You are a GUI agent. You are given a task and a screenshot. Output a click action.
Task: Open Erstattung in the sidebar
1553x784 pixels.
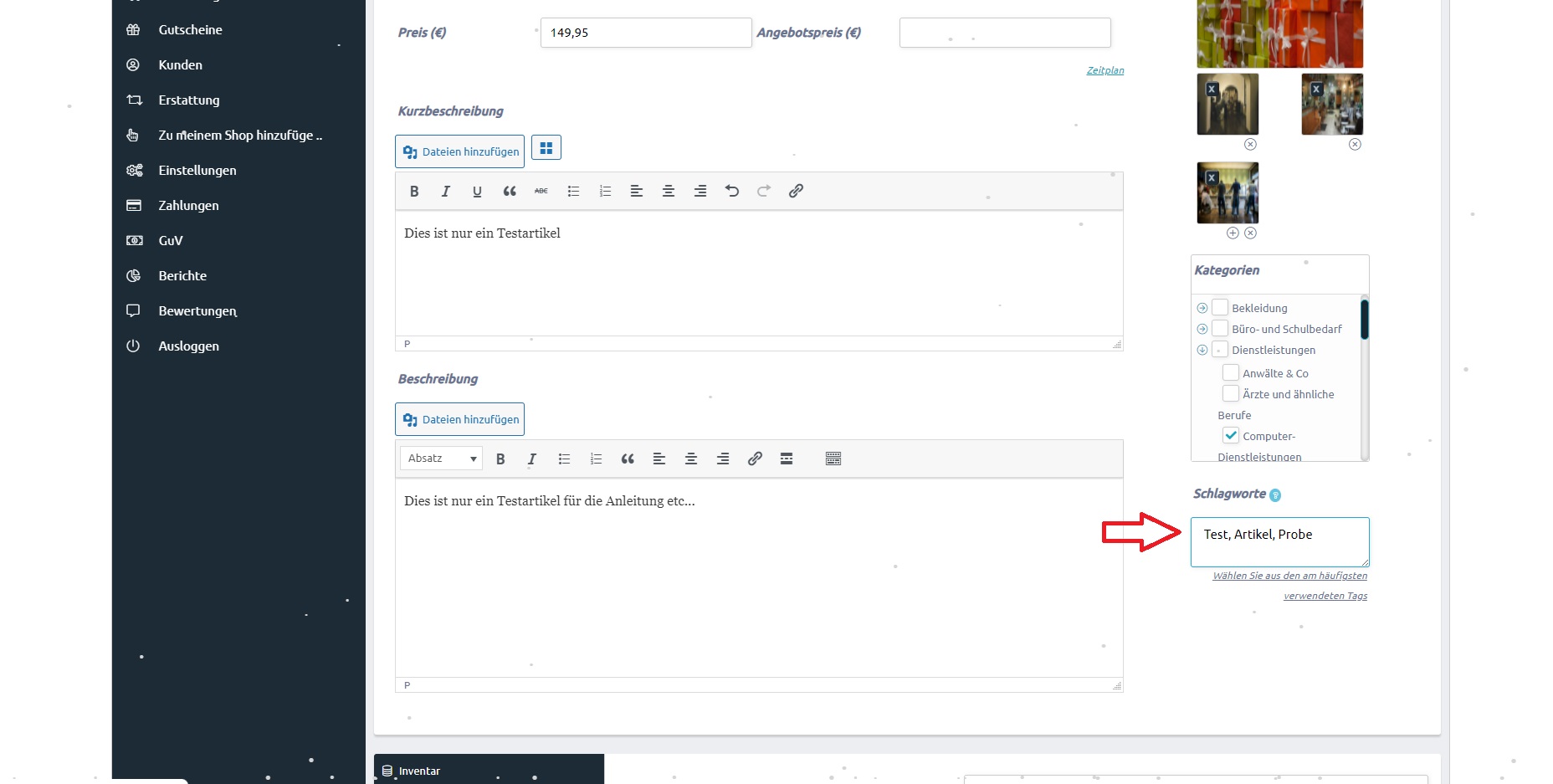tap(189, 100)
